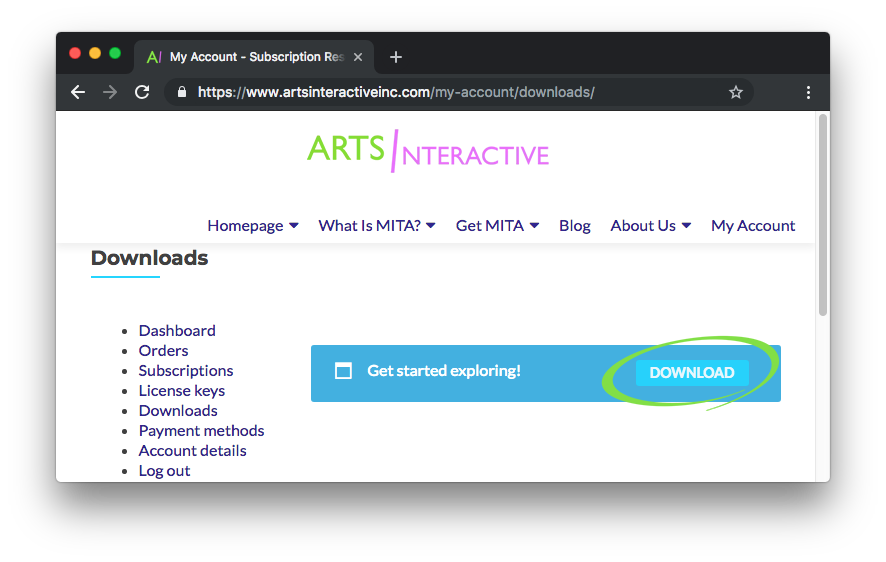Click the page vertical scrollbar
Image resolution: width=886 pixels, height=562 pixels.
tap(823, 215)
